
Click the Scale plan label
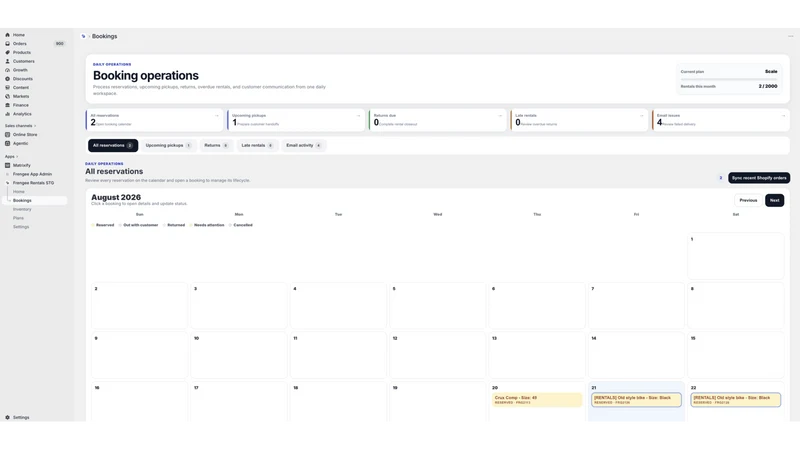(771, 71)
